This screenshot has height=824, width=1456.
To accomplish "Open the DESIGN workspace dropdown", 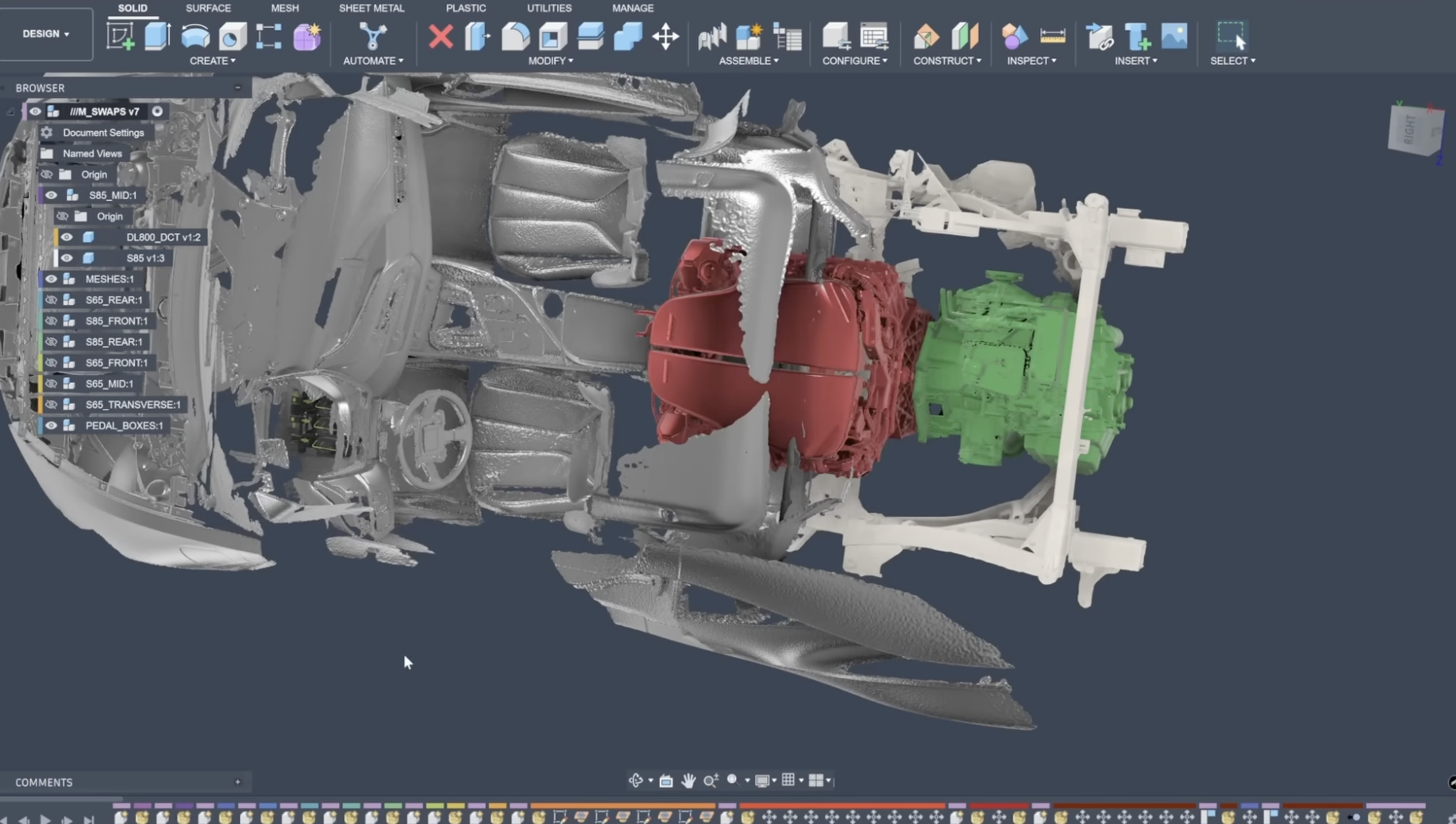I will (x=46, y=34).
